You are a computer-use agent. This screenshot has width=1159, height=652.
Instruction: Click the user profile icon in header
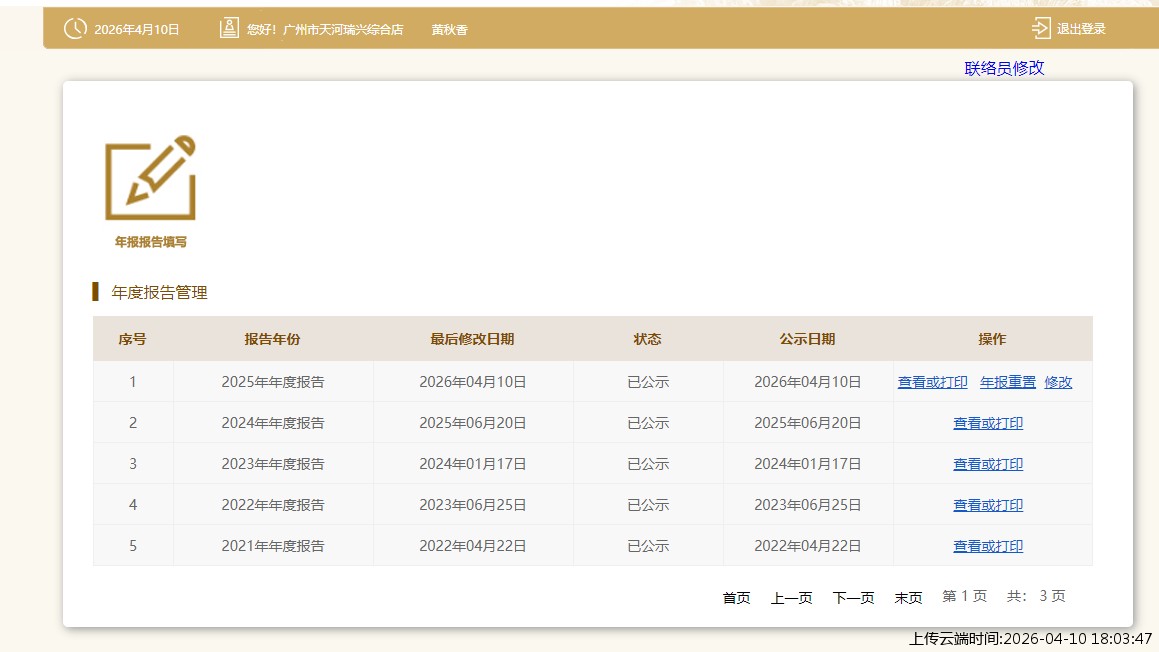point(229,29)
